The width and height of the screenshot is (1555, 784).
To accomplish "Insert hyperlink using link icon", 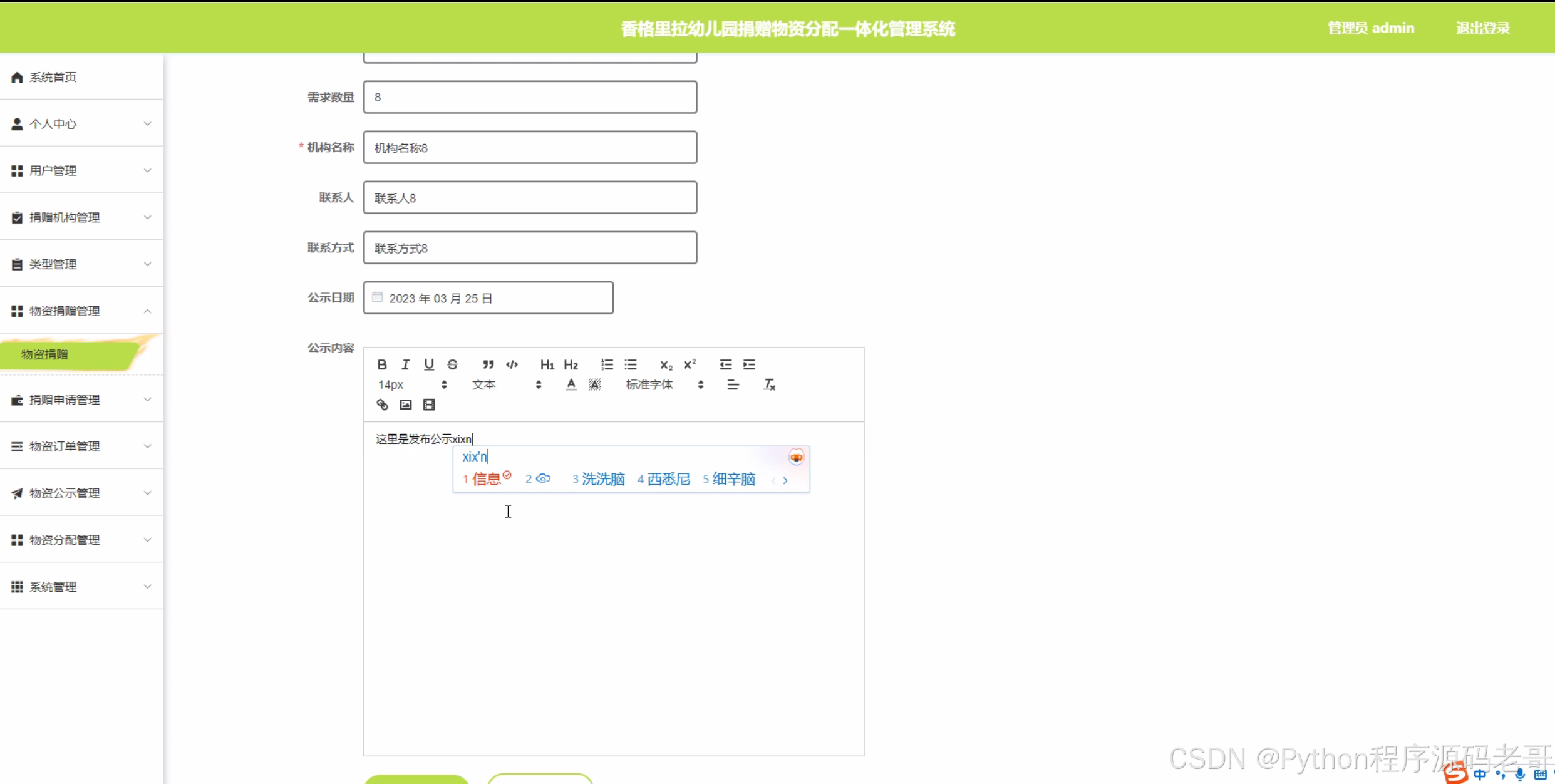I will [x=382, y=405].
